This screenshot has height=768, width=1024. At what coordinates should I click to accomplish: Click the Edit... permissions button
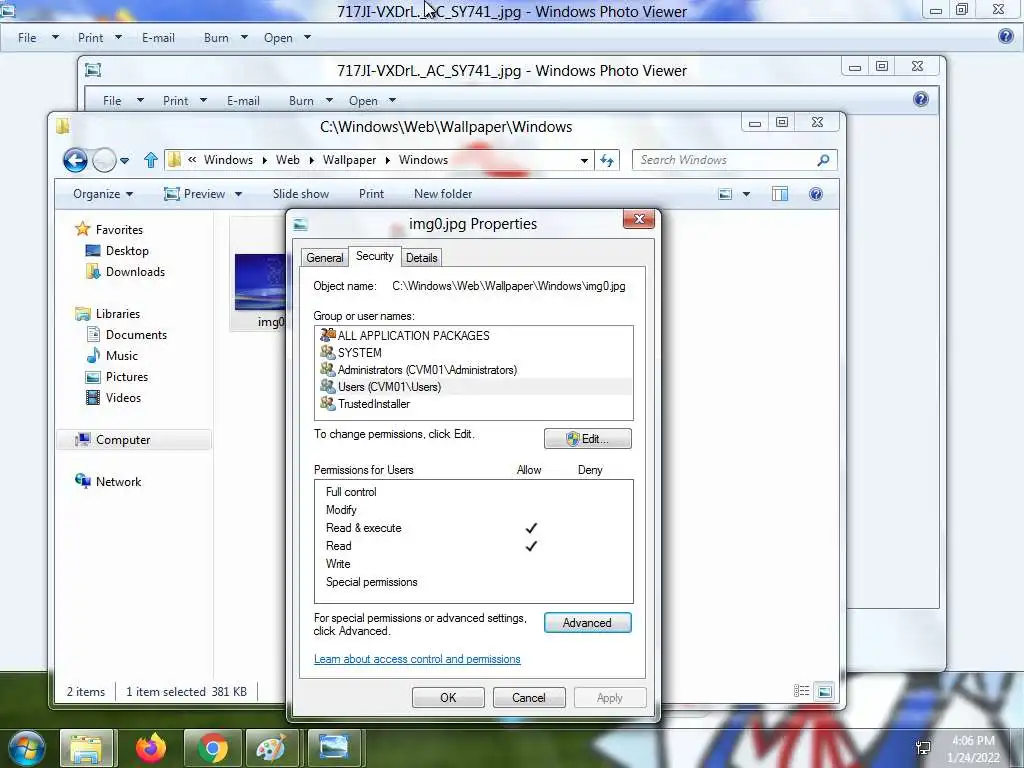pyautogui.click(x=588, y=439)
